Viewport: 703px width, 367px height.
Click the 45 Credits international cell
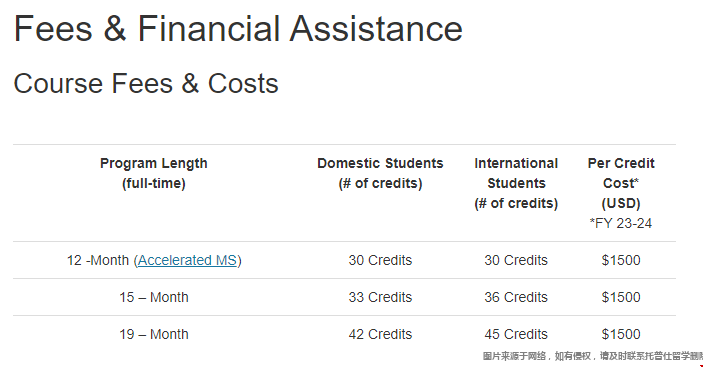[516, 334]
